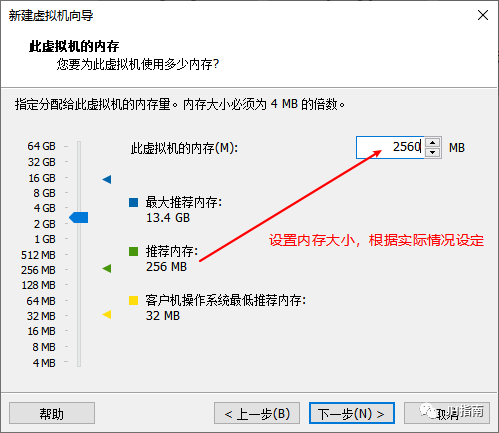
Task: Click the memory size input field
Action: (390, 147)
